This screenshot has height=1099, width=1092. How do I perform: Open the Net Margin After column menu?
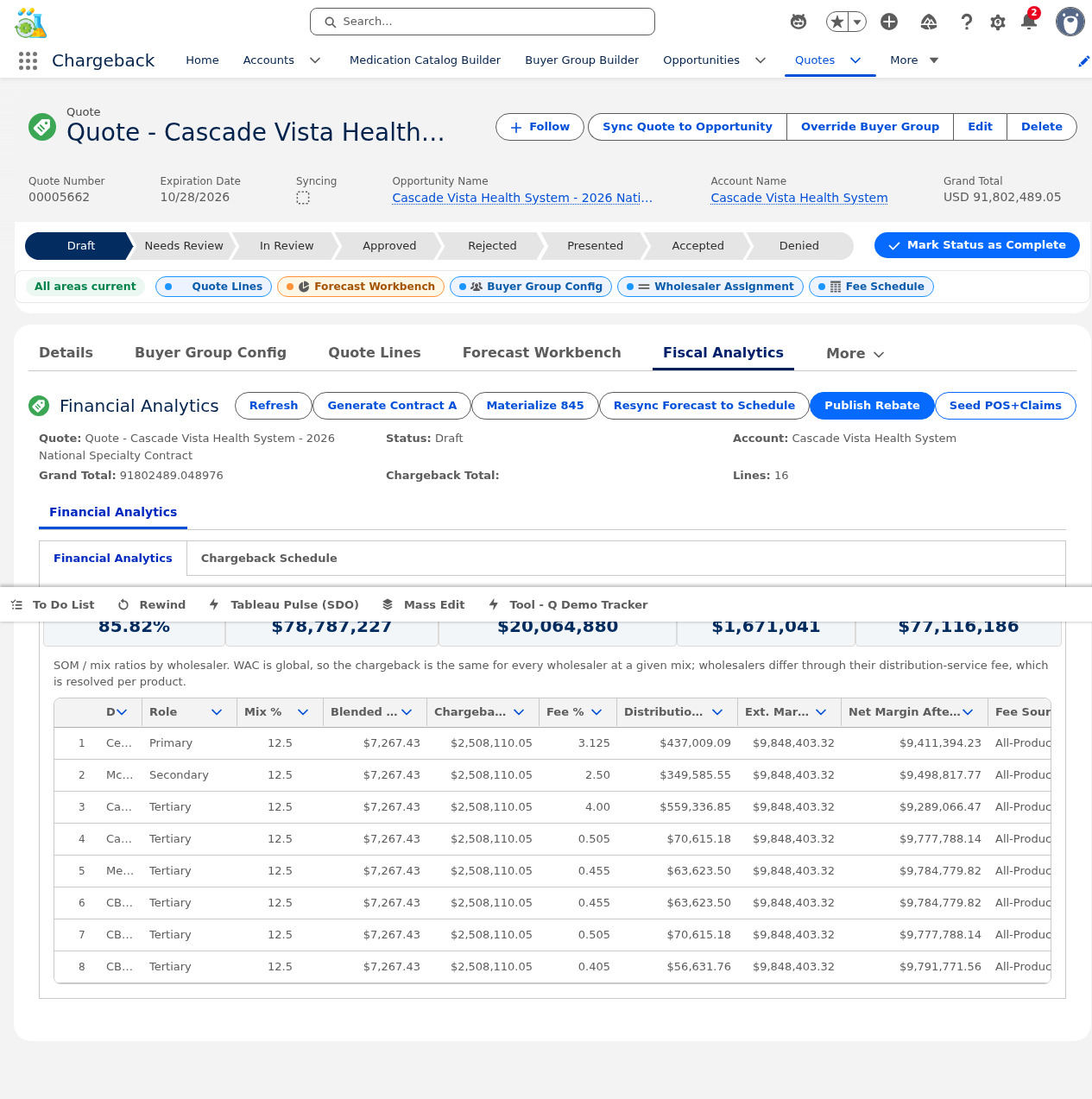(968, 712)
